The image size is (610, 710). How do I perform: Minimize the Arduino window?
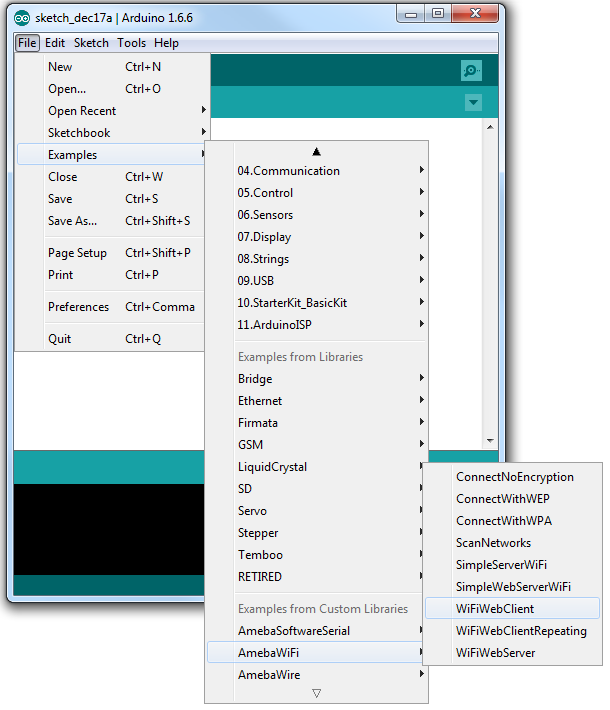411,14
